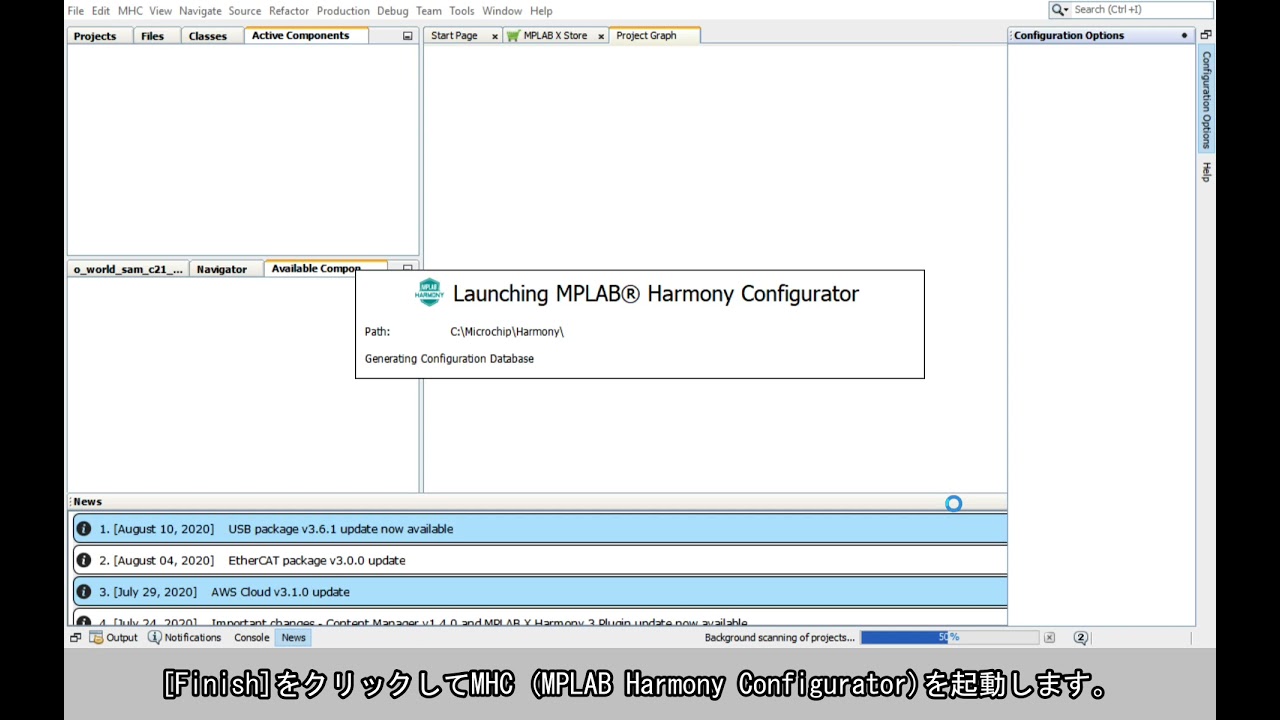This screenshot has height=720, width=1280.
Task: Minimize the Active Components panel group
Action: [x=407, y=36]
